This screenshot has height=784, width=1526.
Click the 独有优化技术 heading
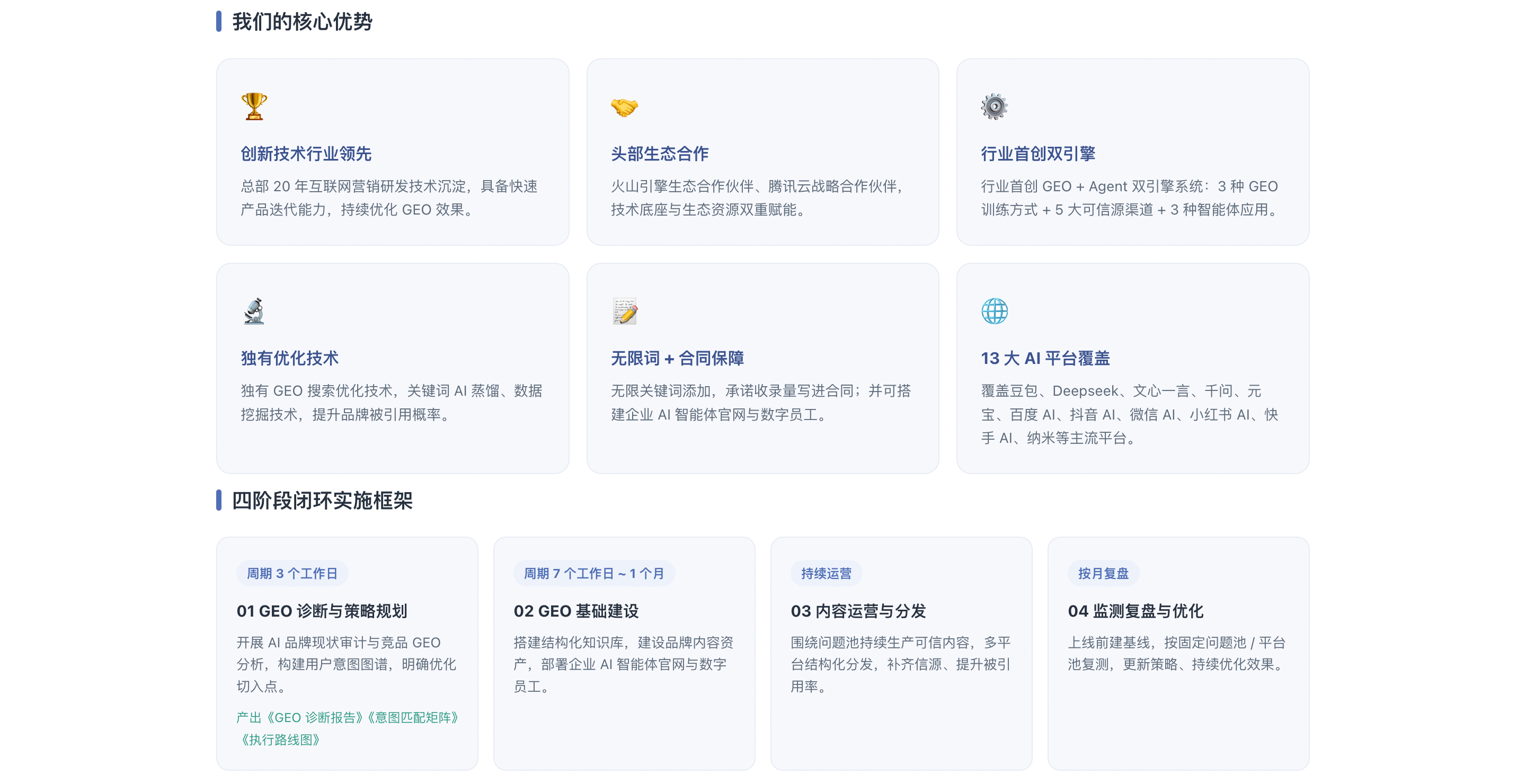[x=289, y=358]
